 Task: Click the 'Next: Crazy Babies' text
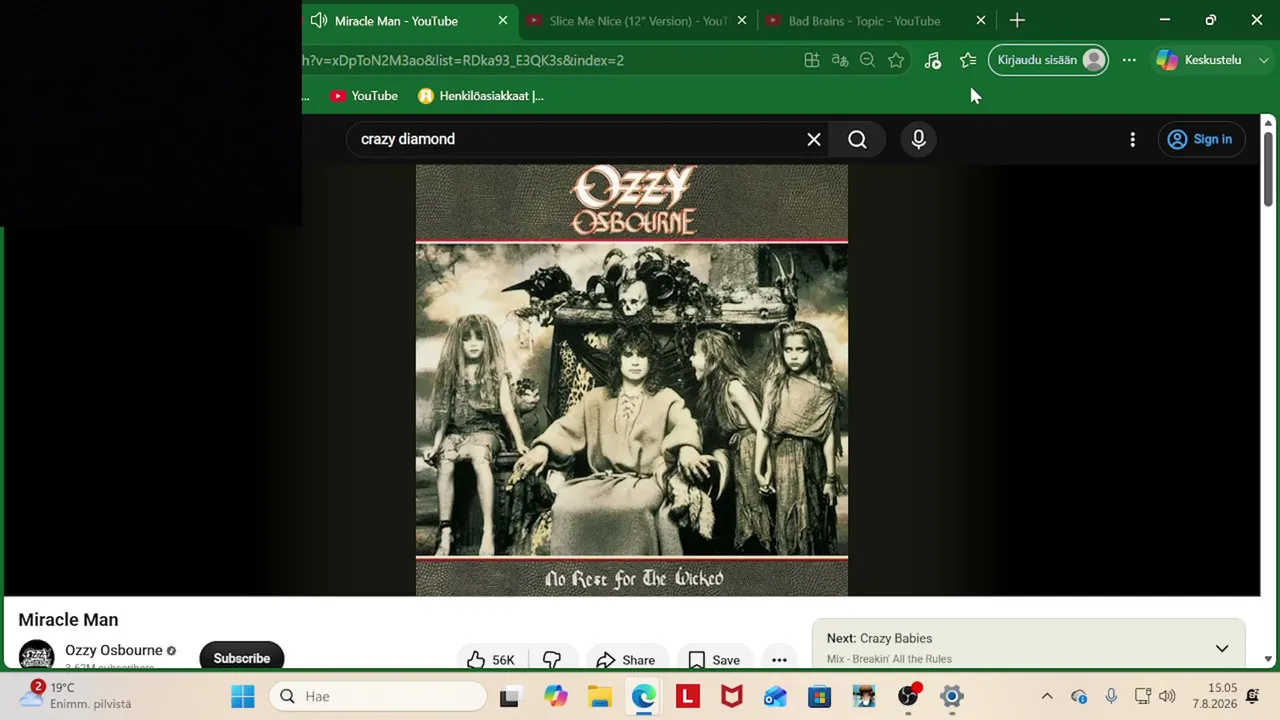[879, 638]
